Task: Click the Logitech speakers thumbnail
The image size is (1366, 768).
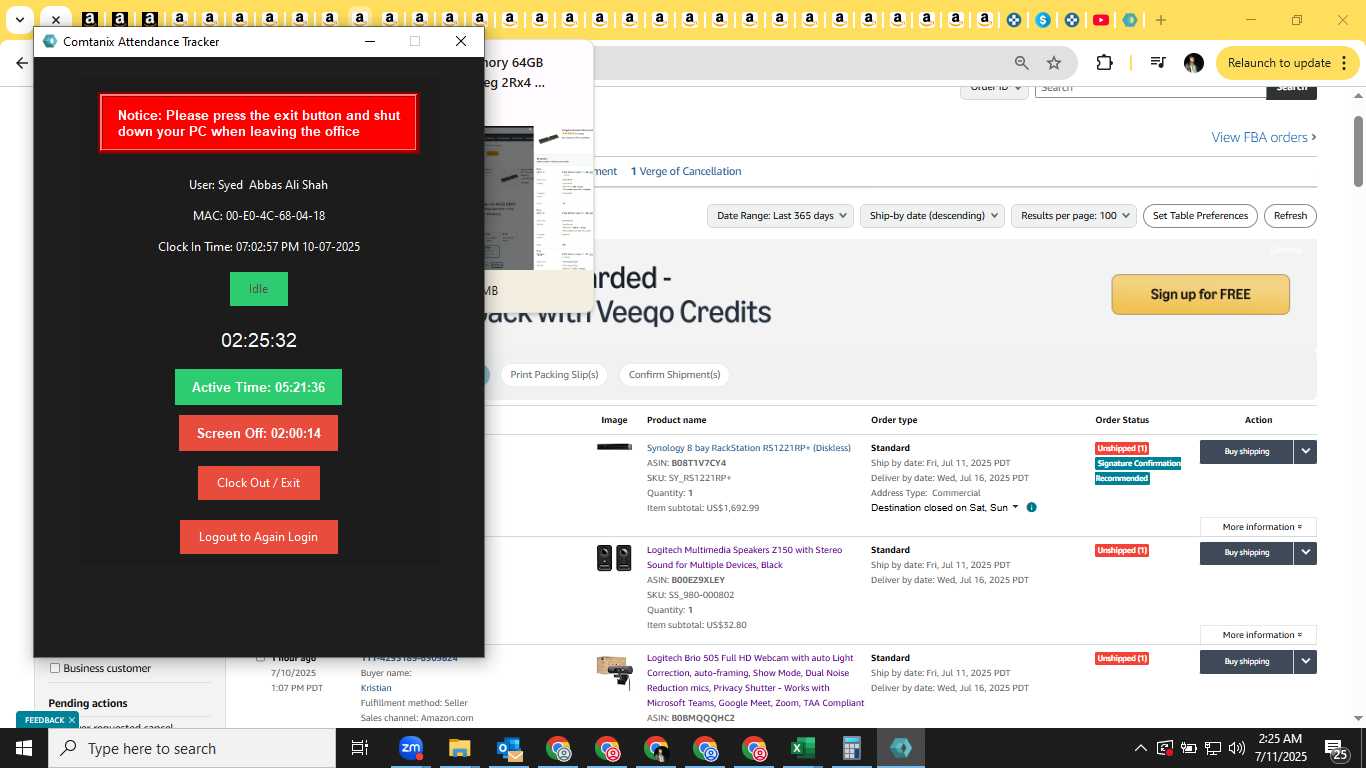Action: [x=614, y=558]
